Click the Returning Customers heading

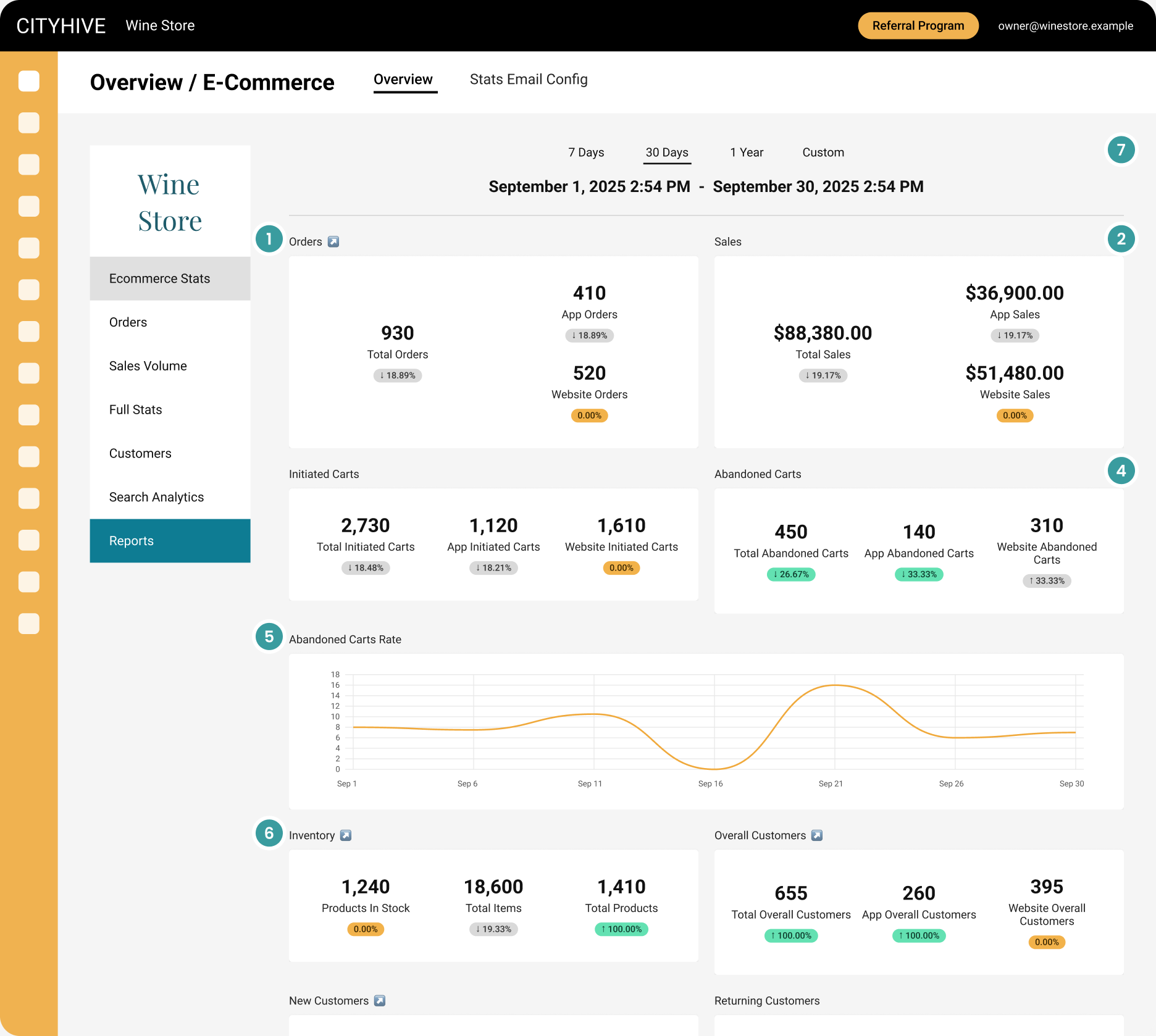coord(767,1001)
